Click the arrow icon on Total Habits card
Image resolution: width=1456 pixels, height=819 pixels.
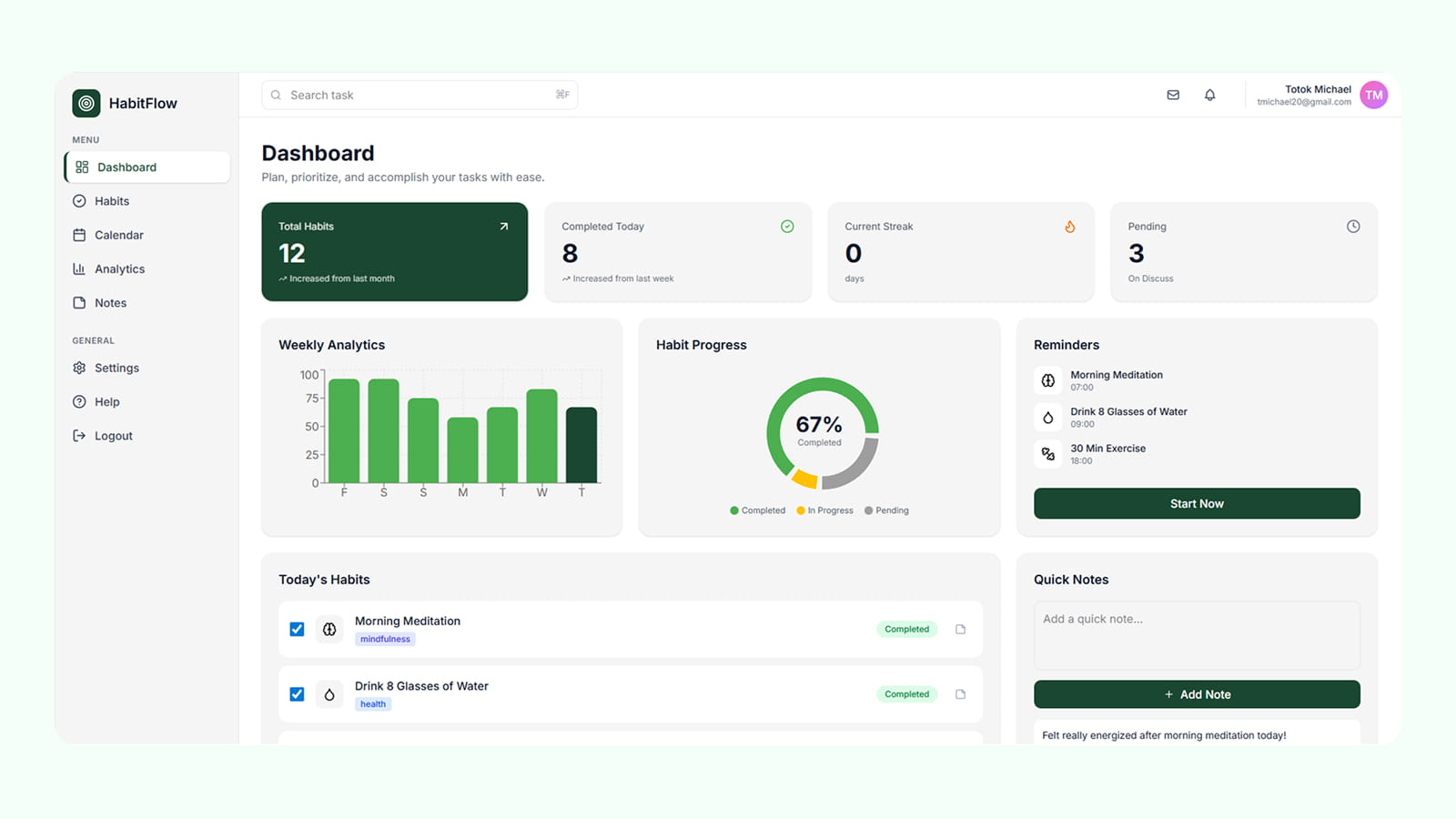point(504,227)
